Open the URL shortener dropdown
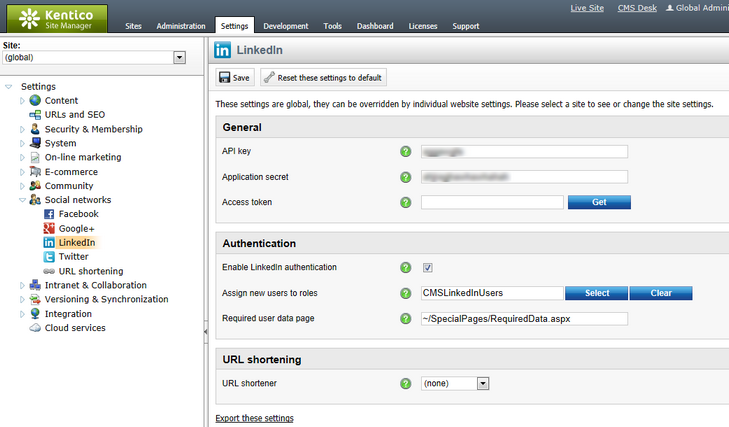This screenshot has width=729, height=427. click(483, 383)
